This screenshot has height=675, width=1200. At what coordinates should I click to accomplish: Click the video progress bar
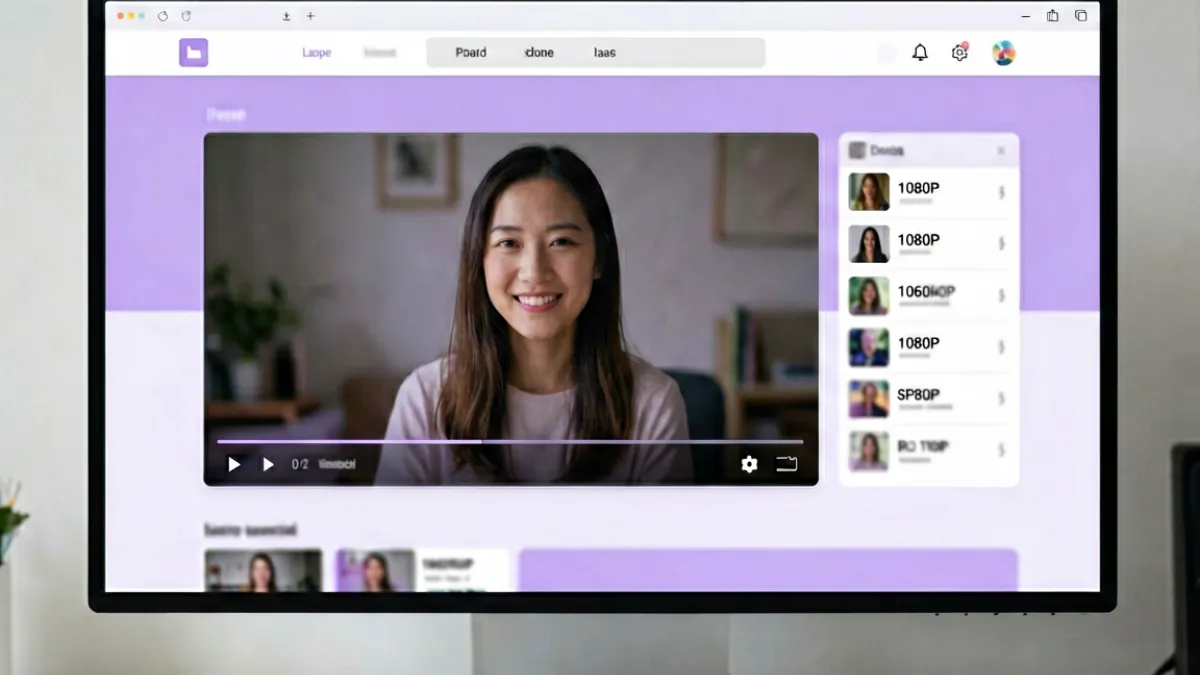[510, 441]
